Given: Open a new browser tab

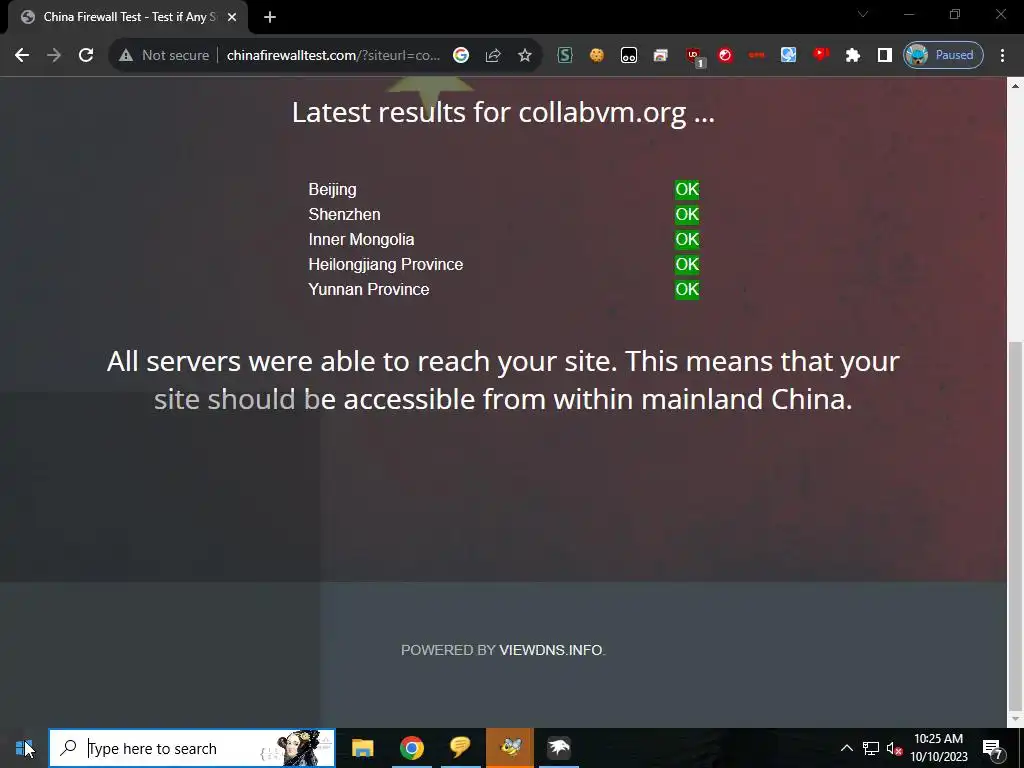Looking at the screenshot, I should tap(270, 18).
